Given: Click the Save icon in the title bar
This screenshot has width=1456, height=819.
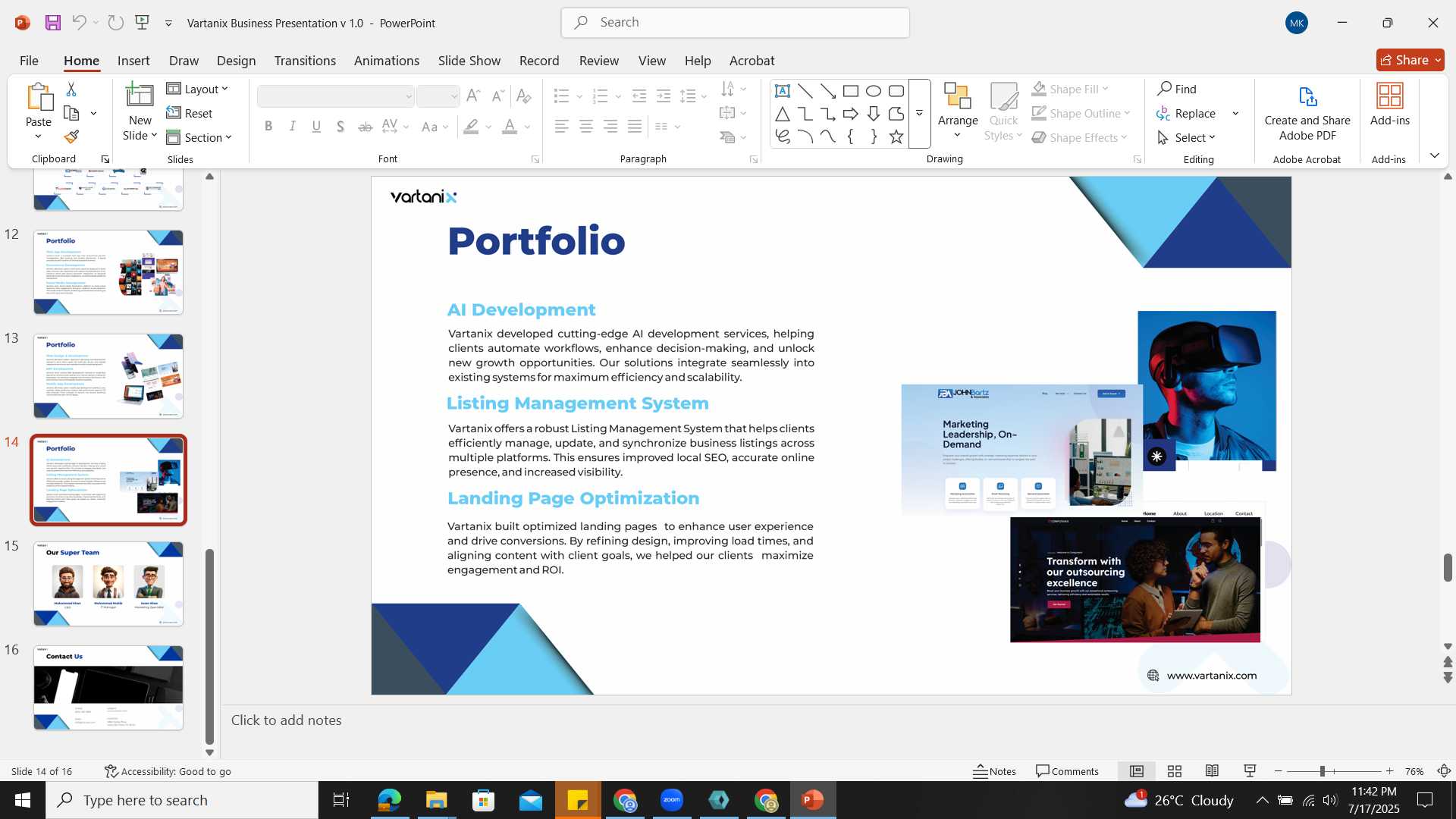Looking at the screenshot, I should tap(53, 23).
